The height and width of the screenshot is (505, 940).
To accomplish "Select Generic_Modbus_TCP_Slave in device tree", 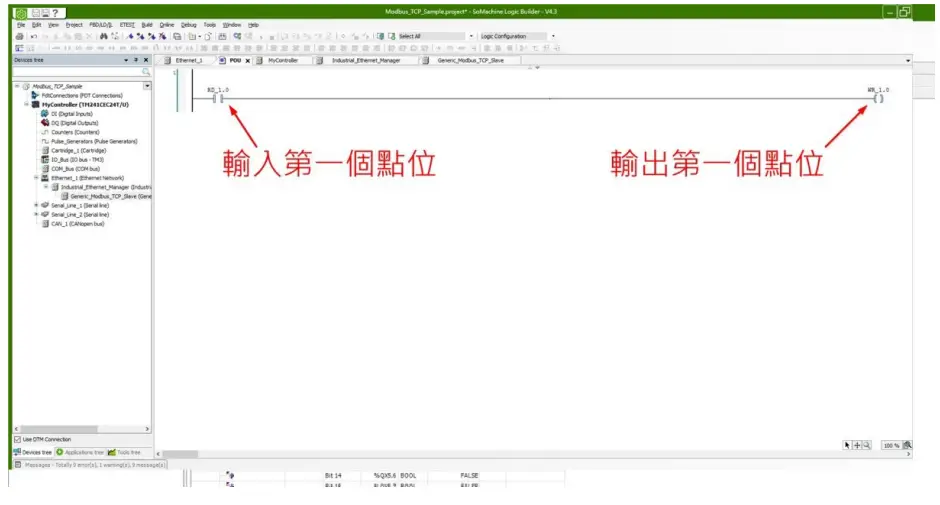I will [111, 196].
